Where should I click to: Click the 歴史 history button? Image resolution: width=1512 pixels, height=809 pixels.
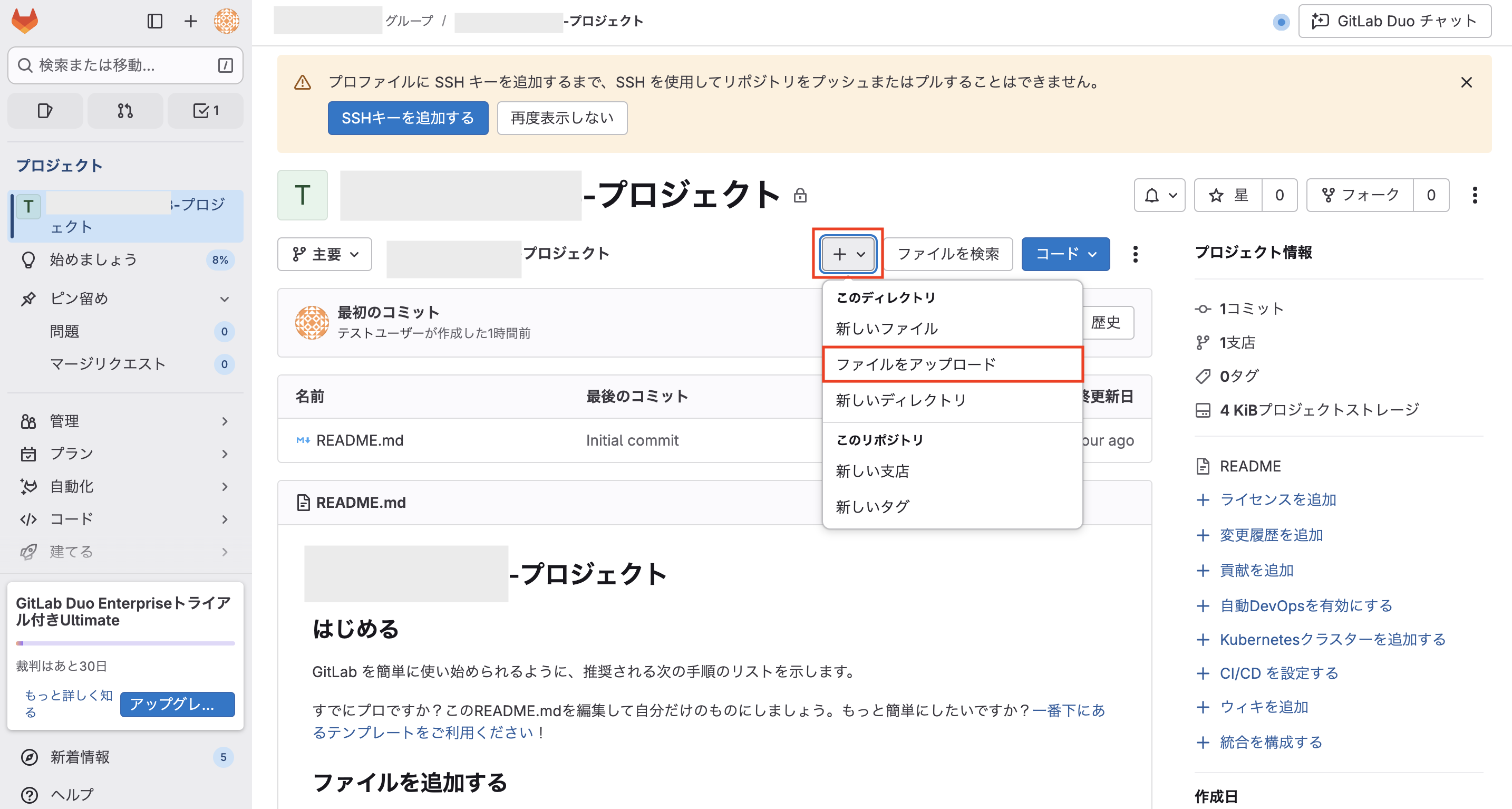coord(1107,322)
